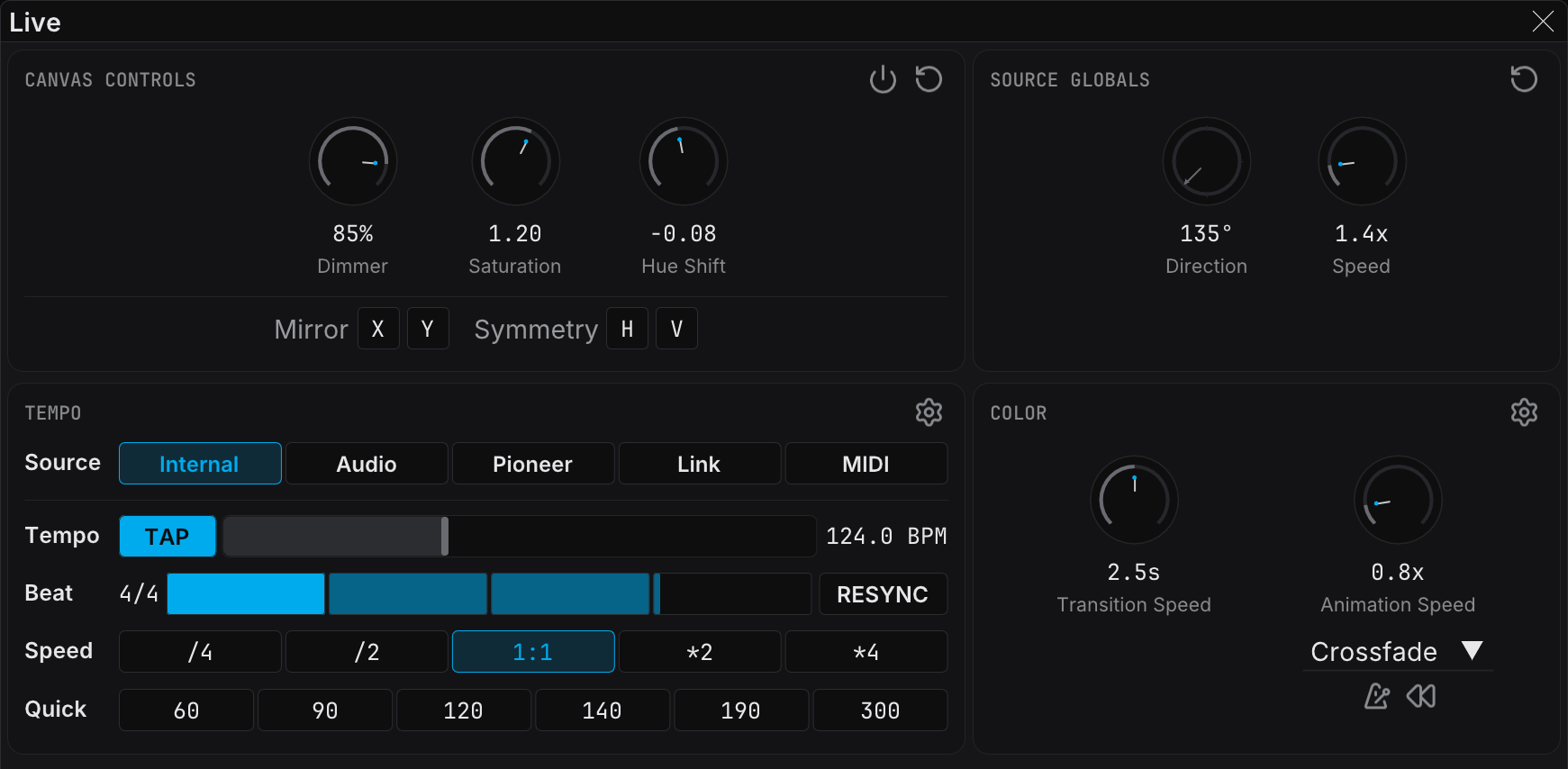Open Tempo settings gear

(929, 412)
